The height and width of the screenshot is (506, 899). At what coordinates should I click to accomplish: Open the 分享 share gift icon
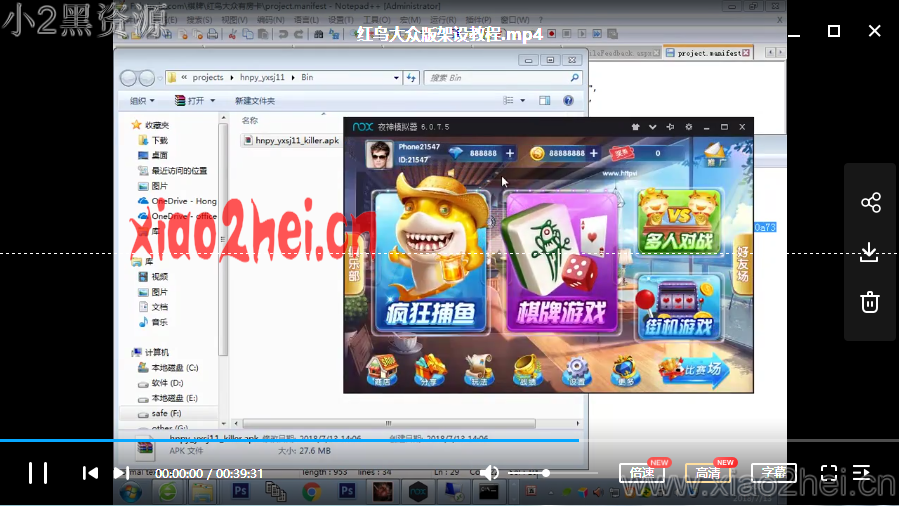[429, 370]
